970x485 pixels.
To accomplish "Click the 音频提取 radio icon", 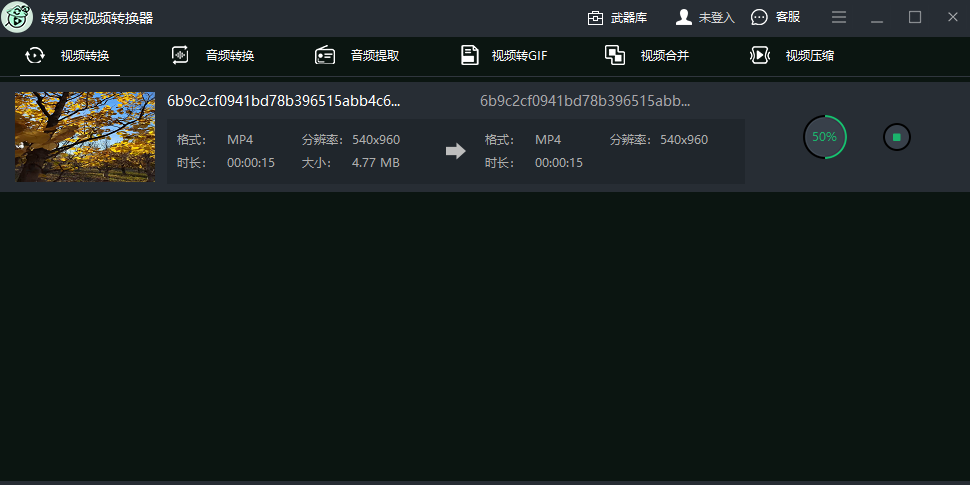I will (x=325, y=56).
